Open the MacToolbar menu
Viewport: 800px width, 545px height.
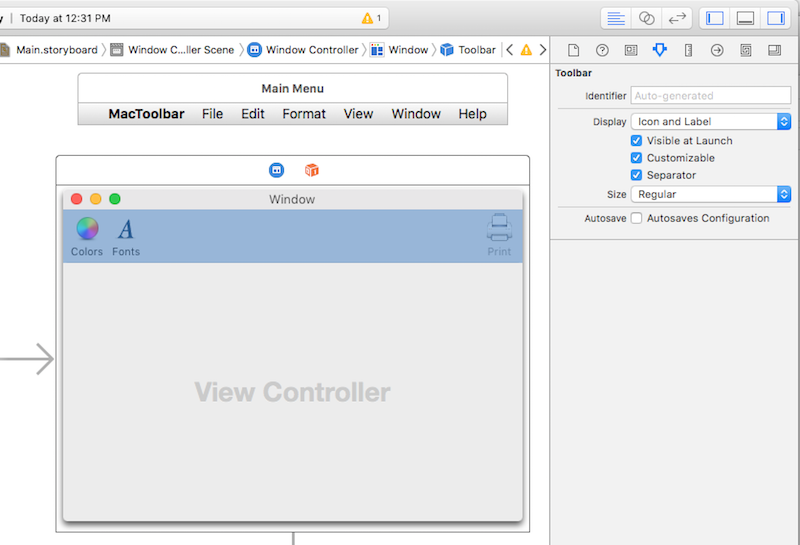point(146,114)
